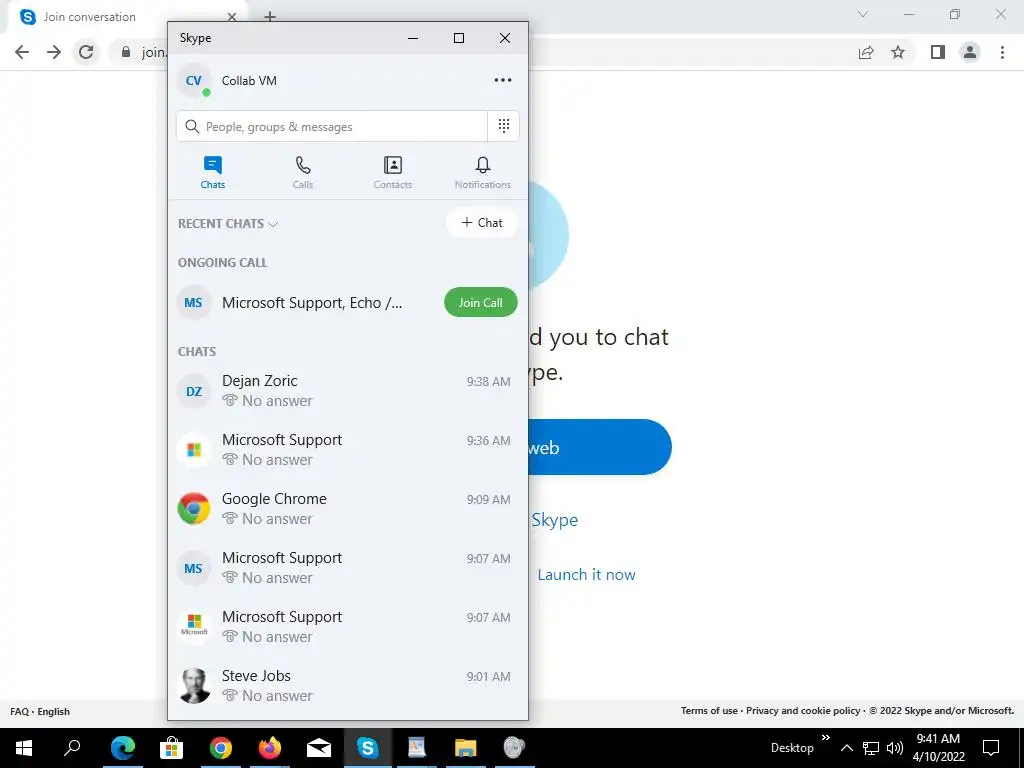Open the volume control in the tray
This screenshot has height=768, width=1024.
coord(895,748)
